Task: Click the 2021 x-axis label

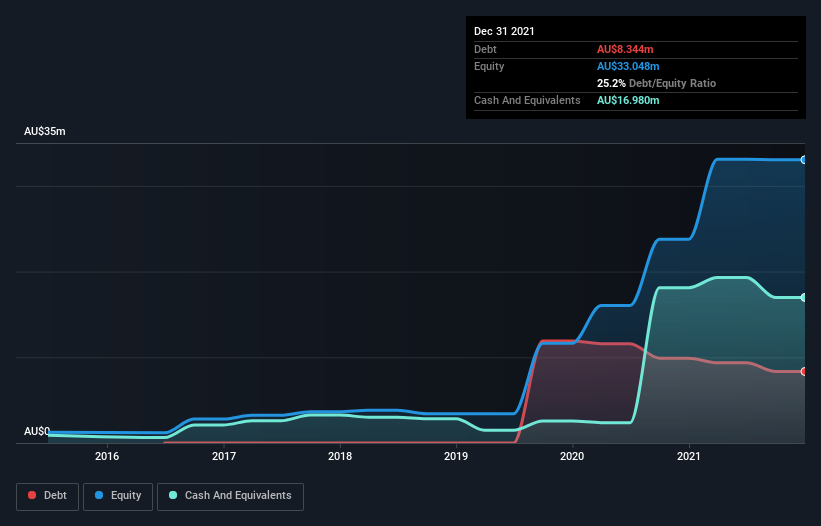Action: click(689, 456)
